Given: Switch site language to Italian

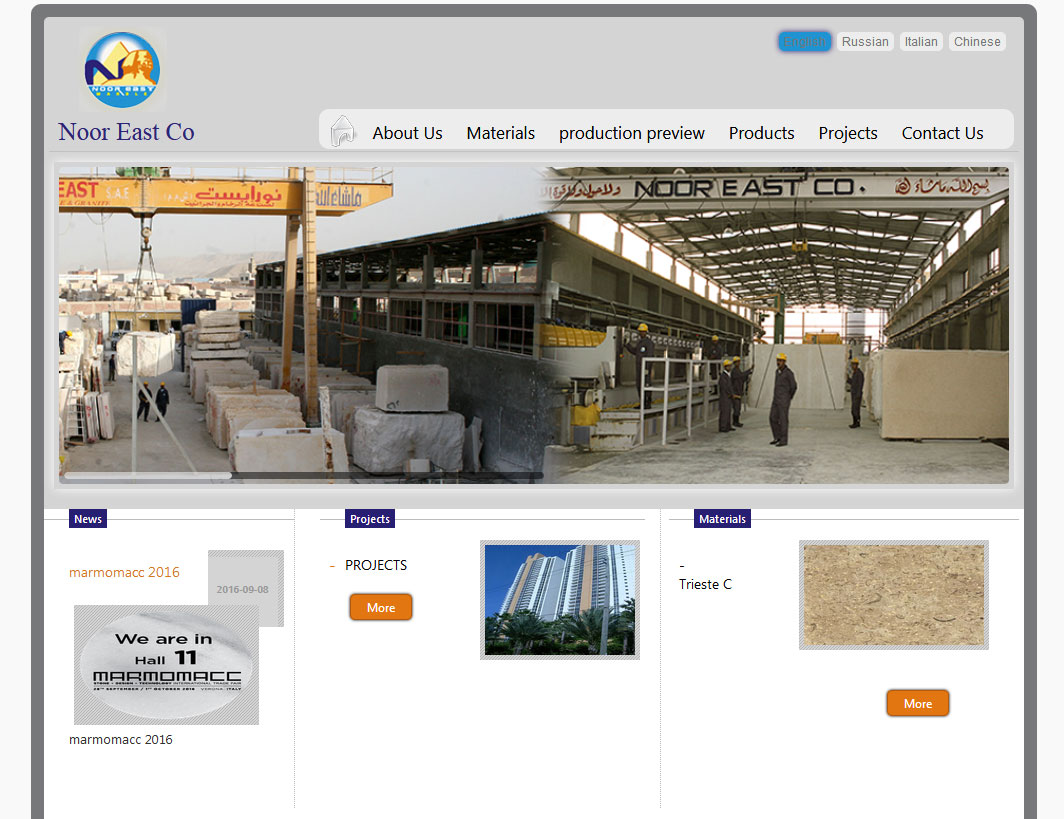Looking at the screenshot, I should coord(921,42).
